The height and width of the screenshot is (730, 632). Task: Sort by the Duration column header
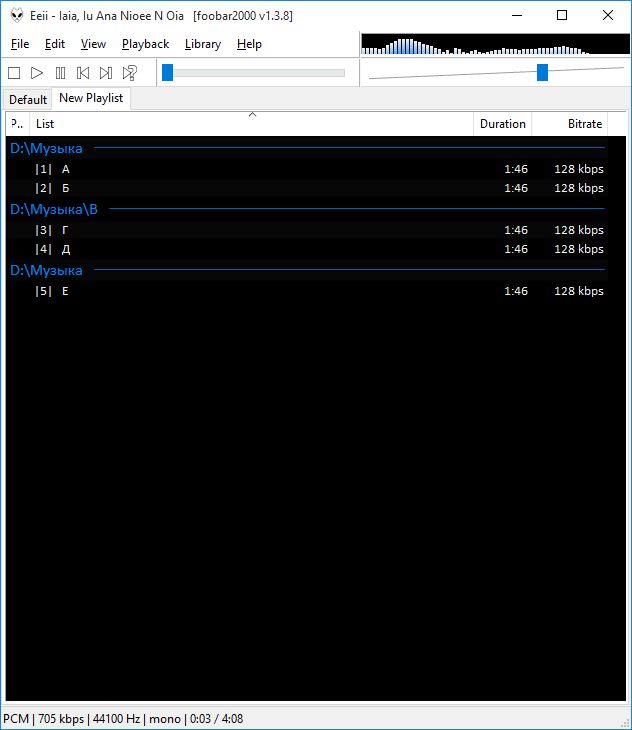(x=502, y=124)
